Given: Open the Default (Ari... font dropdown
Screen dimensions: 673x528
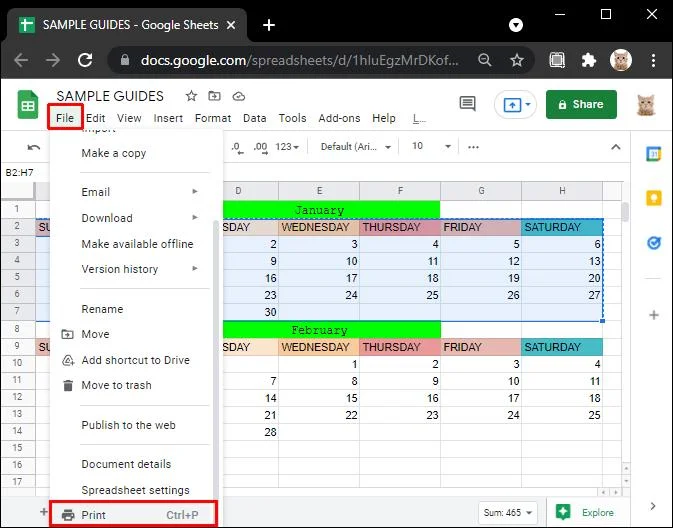Looking at the screenshot, I should (355, 147).
